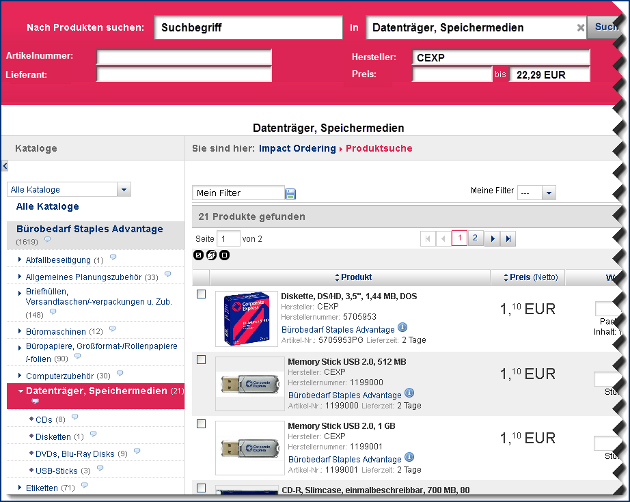This screenshot has height=502, width=630.
Task: Click the Artikelnummer input field
Action: (184, 57)
